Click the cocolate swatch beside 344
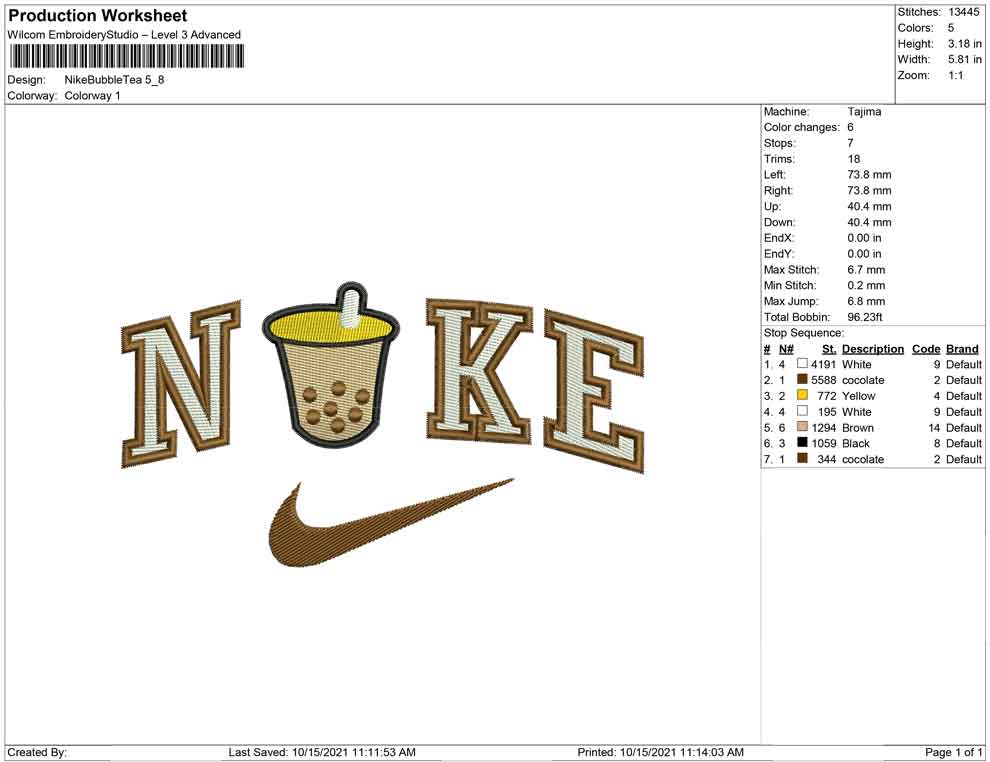 coord(802,458)
